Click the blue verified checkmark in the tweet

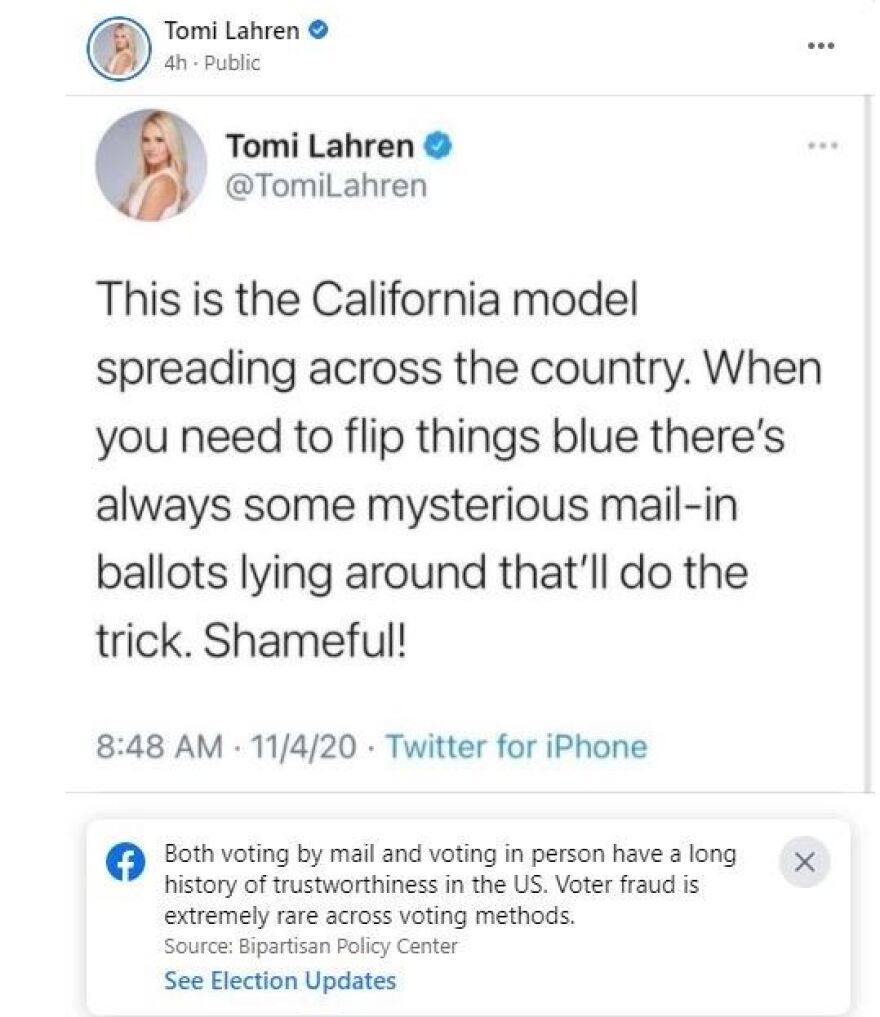coord(438,146)
